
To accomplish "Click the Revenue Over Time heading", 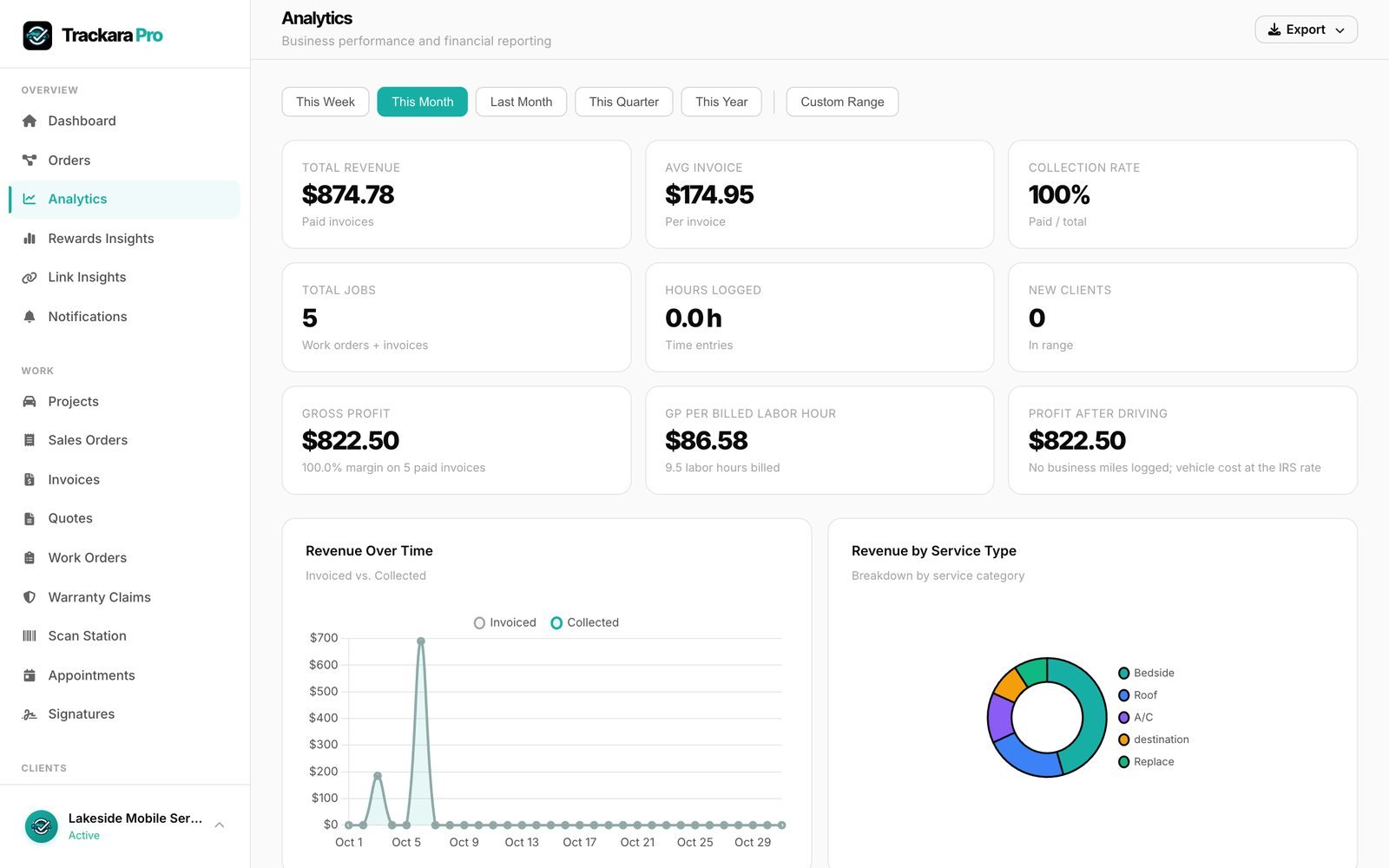I will [369, 551].
